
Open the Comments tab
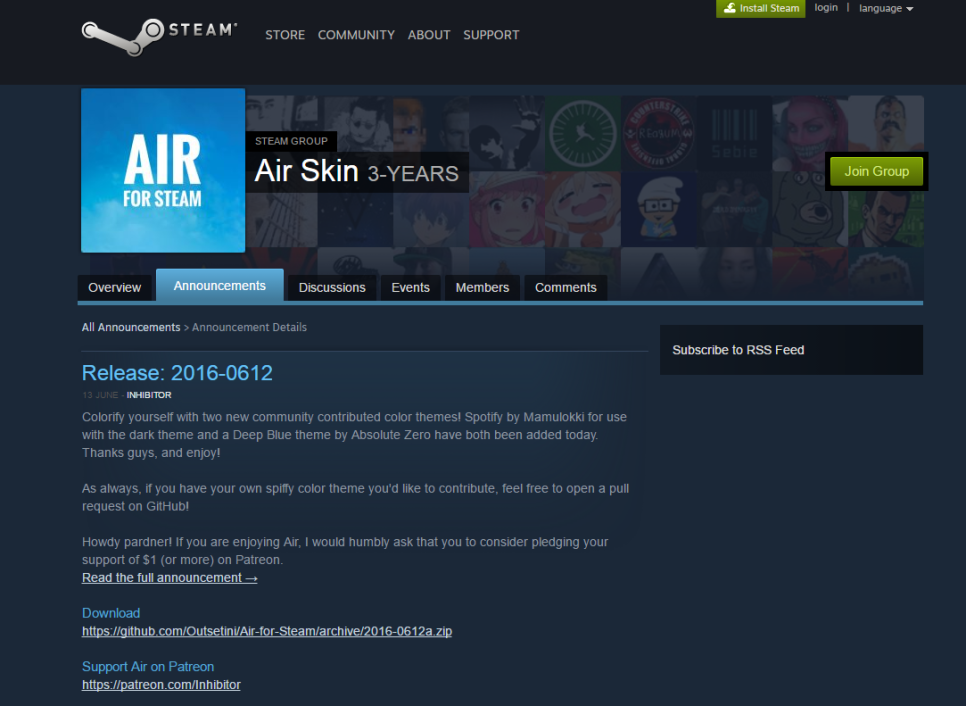coord(566,288)
